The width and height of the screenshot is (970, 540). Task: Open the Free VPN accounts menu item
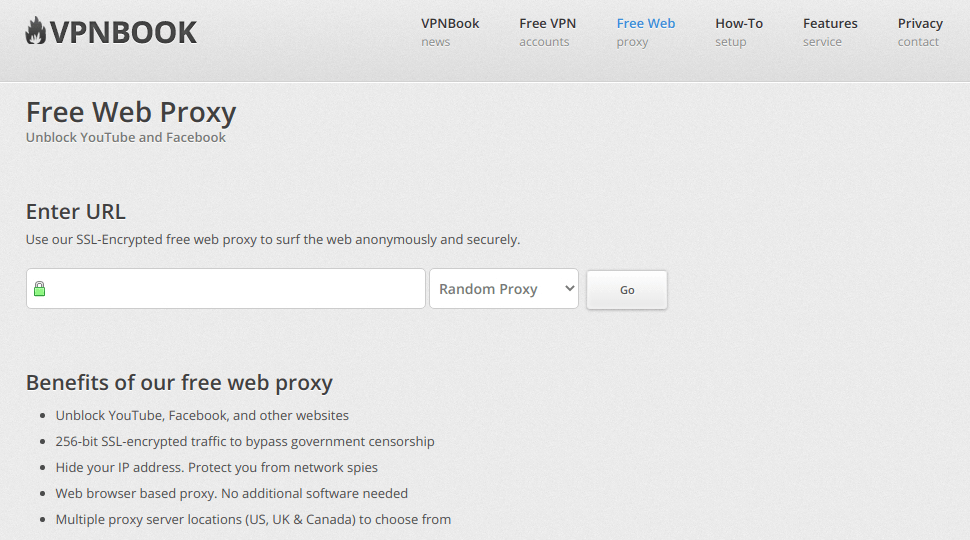(x=547, y=32)
